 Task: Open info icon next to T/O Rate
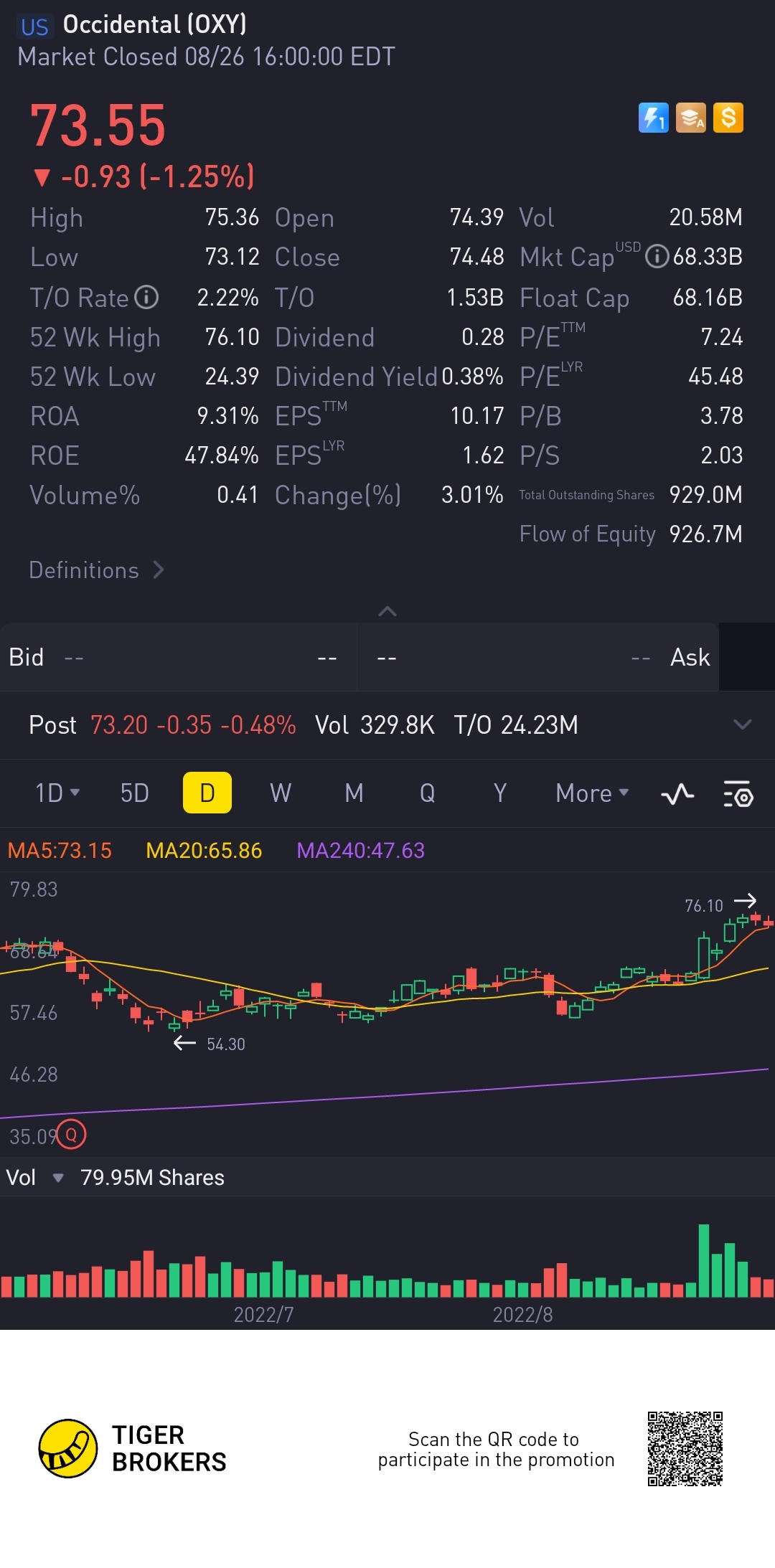point(146,297)
